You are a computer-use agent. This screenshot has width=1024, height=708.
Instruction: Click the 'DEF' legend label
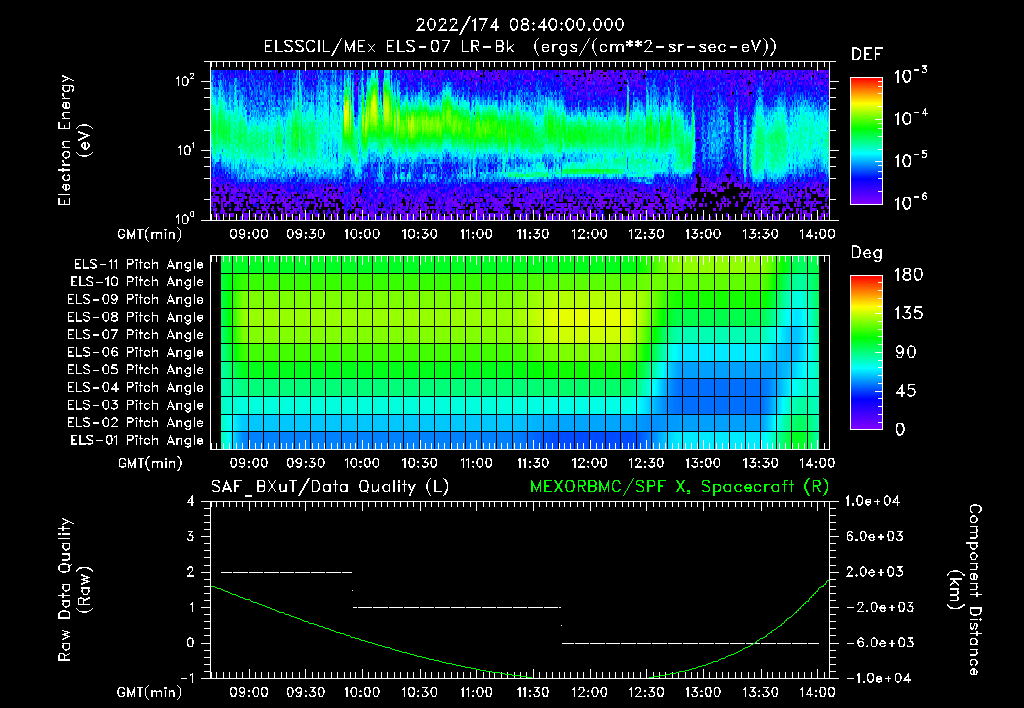(867, 55)
